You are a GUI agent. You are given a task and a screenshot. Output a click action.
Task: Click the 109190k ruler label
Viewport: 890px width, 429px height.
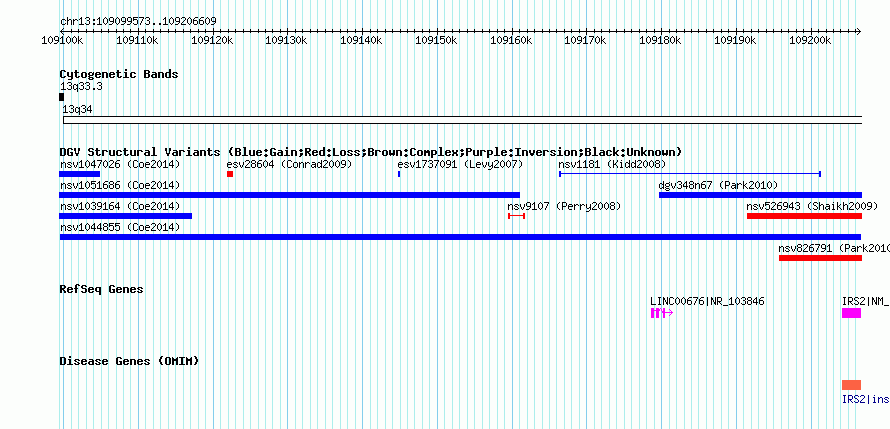pyautogui.click(x=735, y=40)
